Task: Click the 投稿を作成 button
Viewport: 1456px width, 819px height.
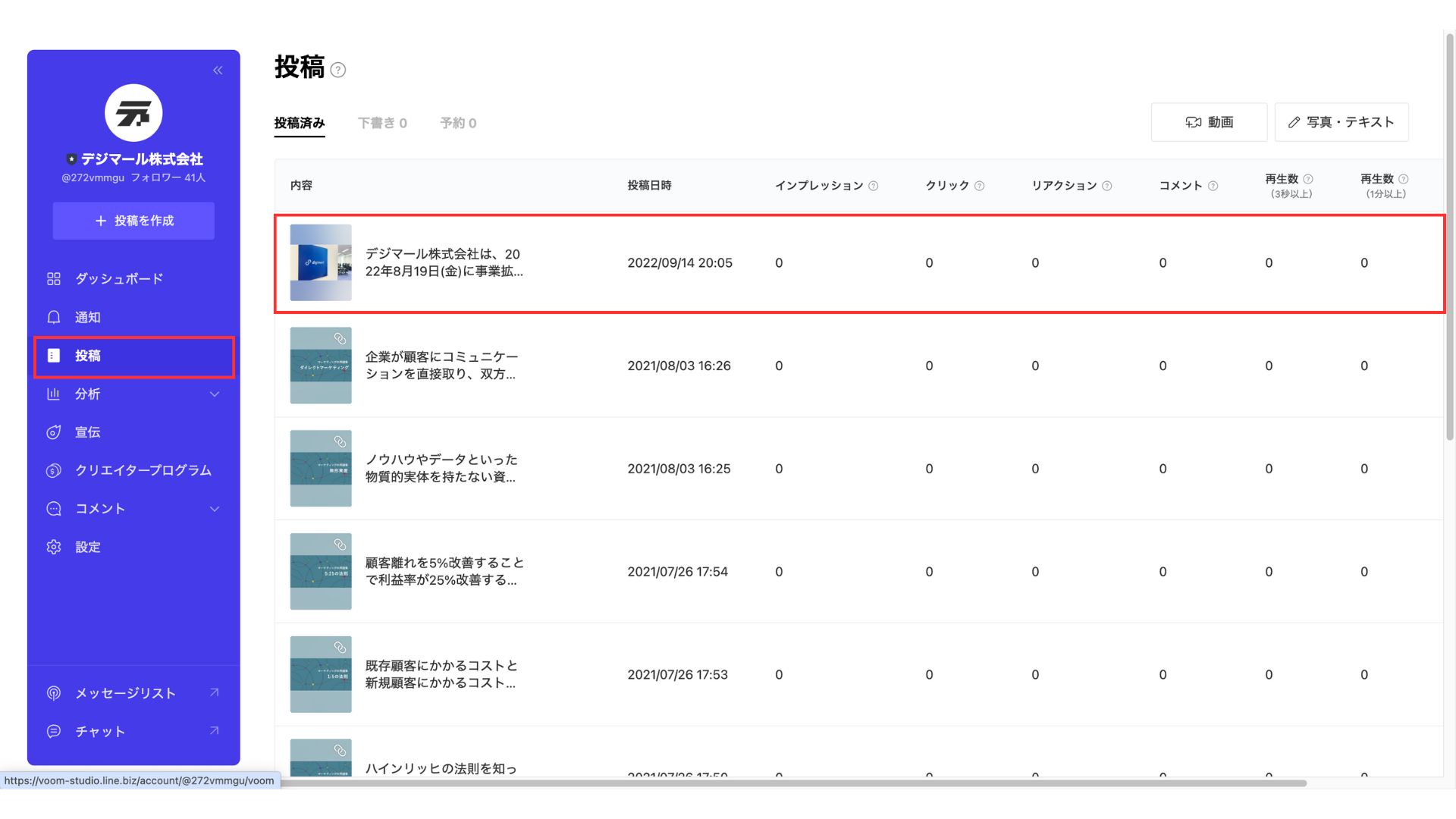Action: point(133,221)
